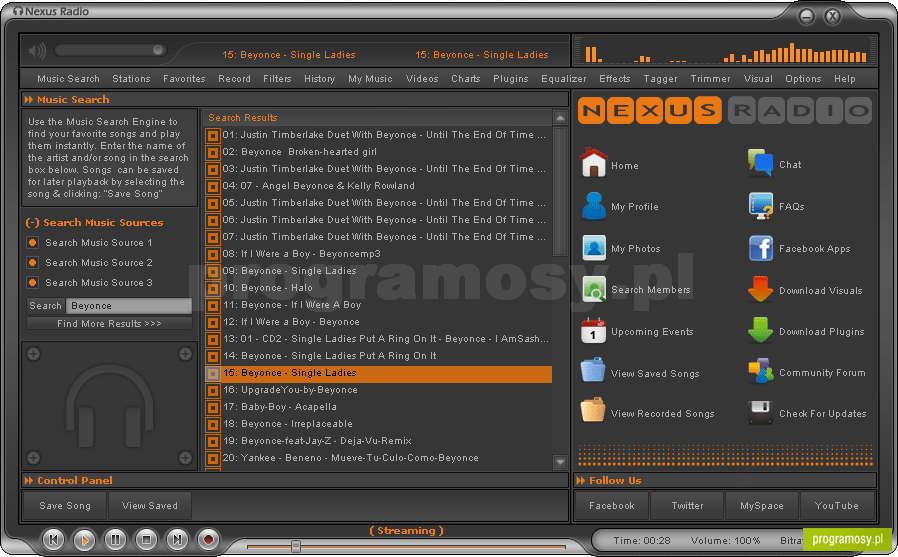
Task: Open the Tagger menu
Action: 660,79
